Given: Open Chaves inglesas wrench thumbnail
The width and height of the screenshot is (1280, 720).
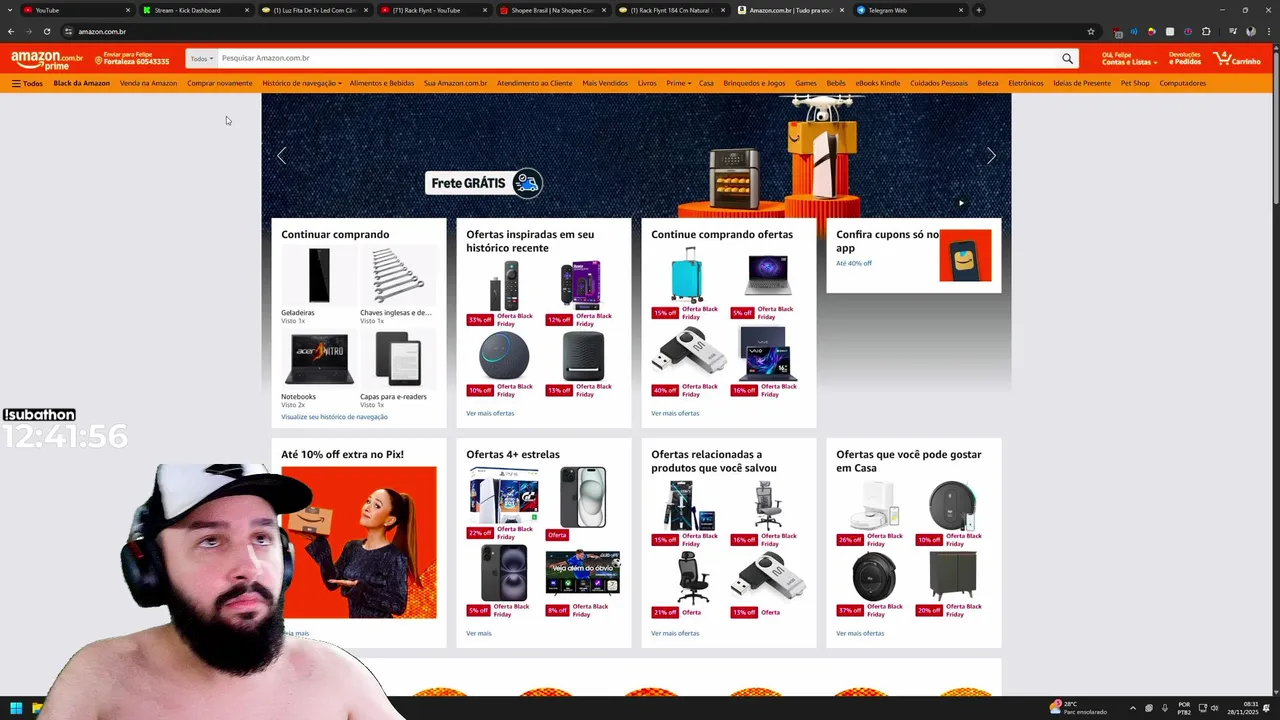Looking at the screenshot, I should (398, 276).
